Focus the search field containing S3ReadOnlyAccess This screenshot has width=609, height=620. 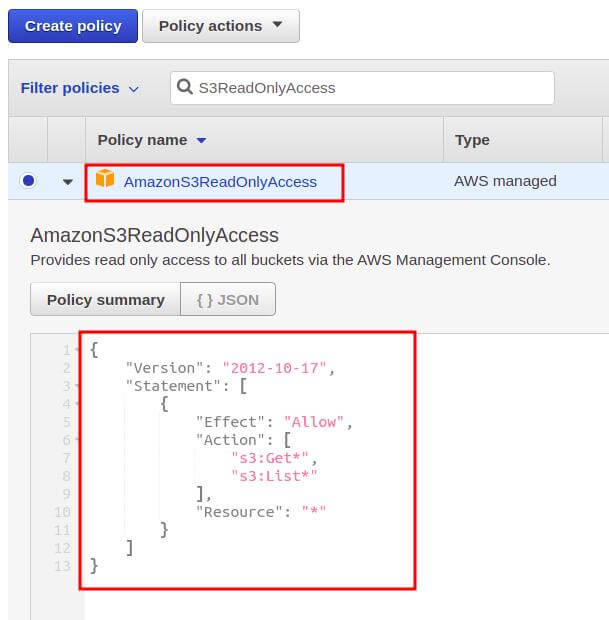(370, 88)
